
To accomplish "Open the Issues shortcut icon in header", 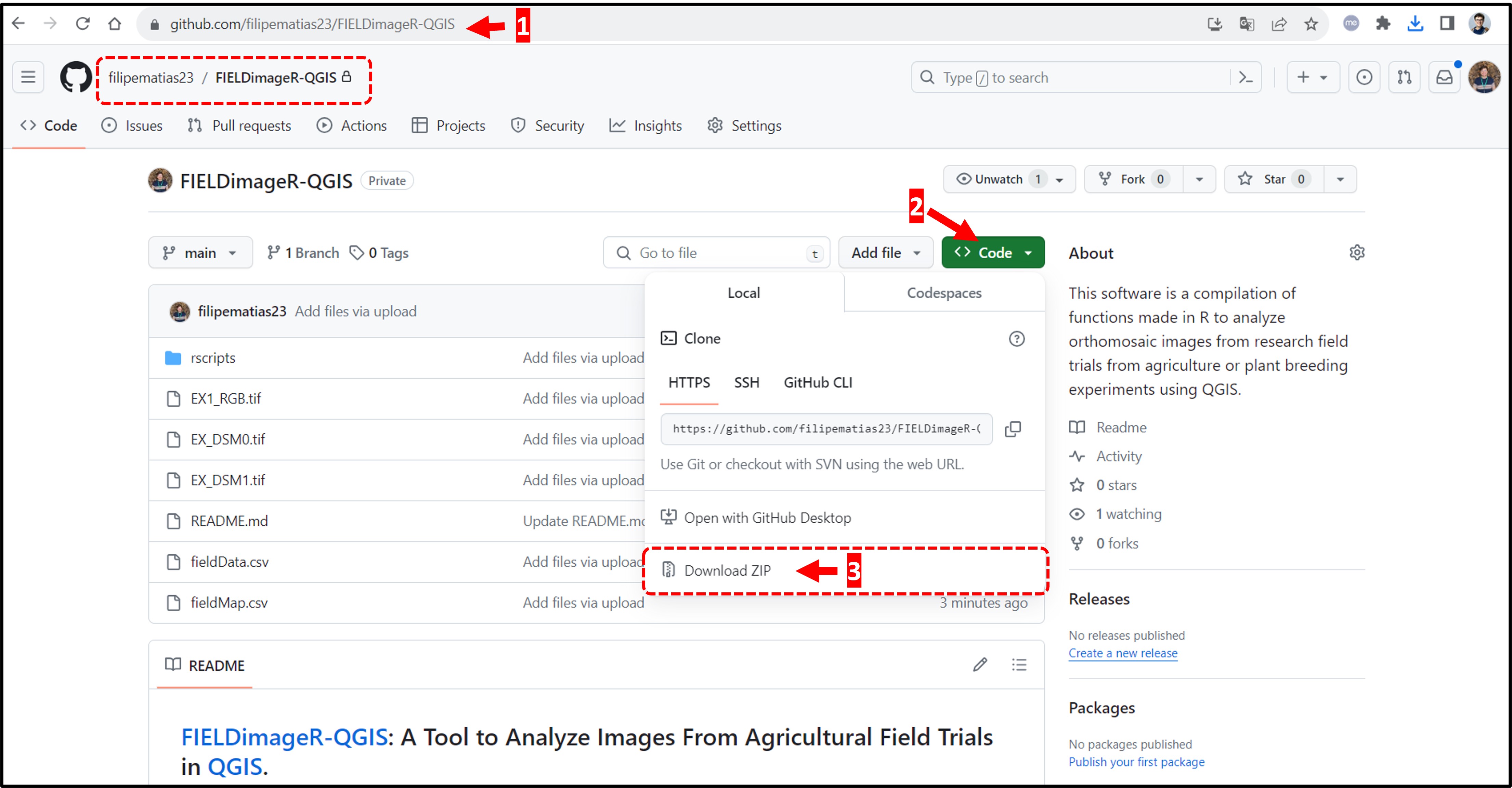I will point(1364,77).
